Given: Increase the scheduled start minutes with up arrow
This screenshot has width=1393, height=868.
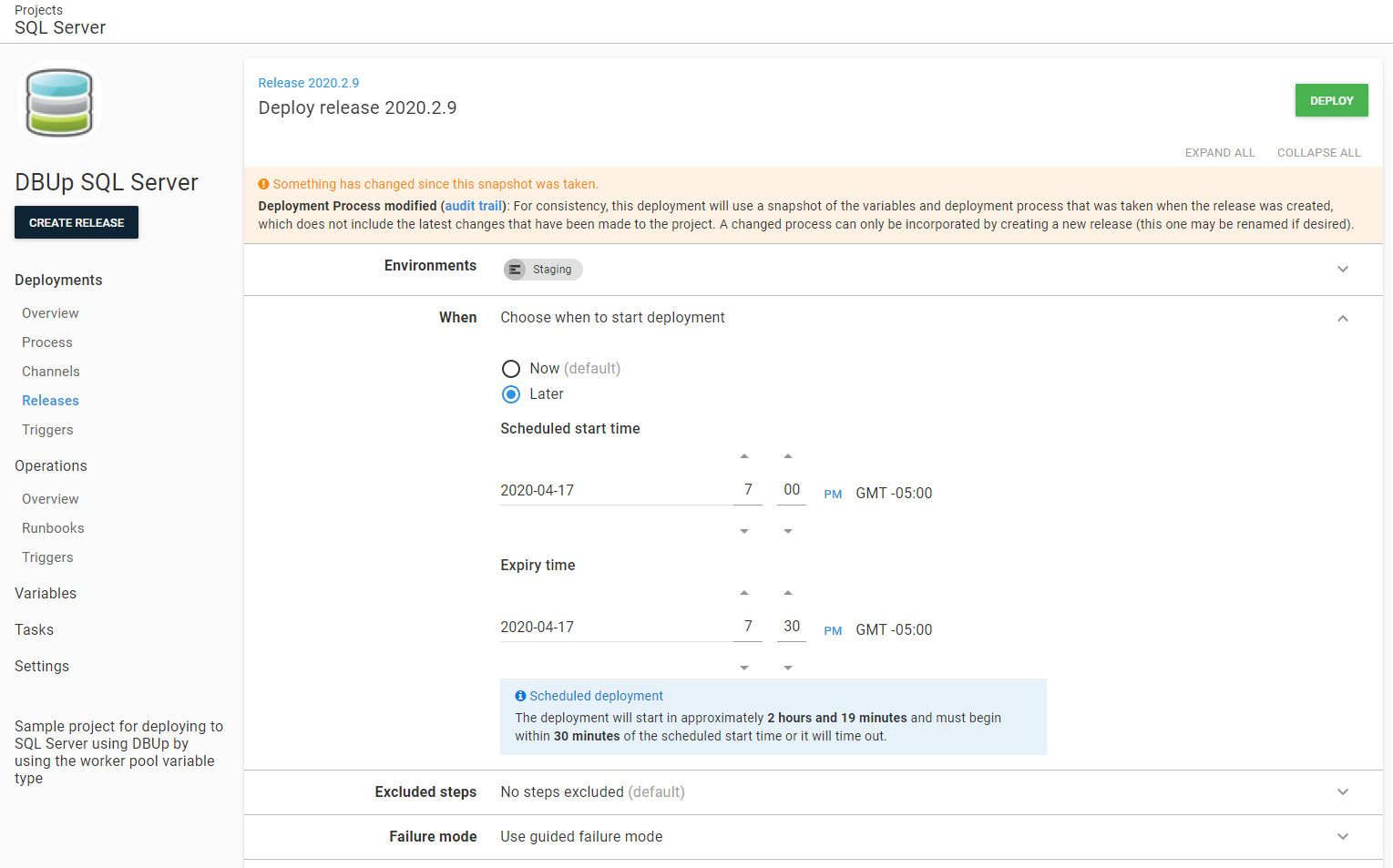Looking at the screenshot, I should click(x=788, y=456).
